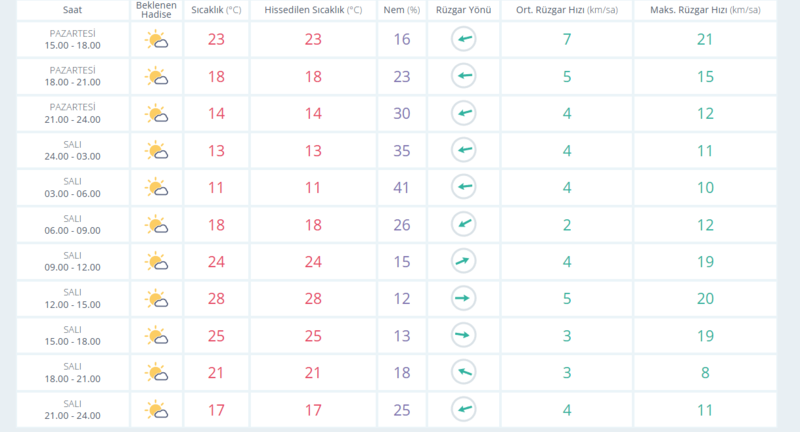Click the Rüzgar Yönü column header
800x432 pixels.
(x=463, y=10)
